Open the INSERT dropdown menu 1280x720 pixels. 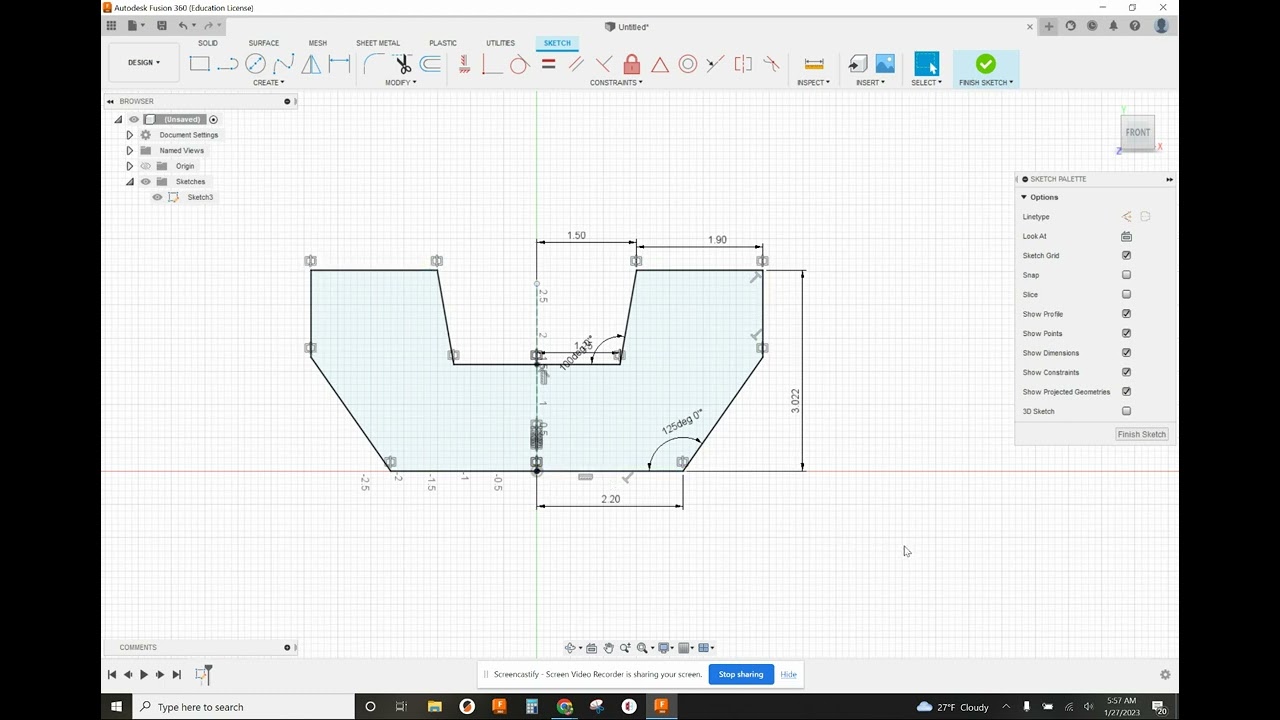click(x=870, y=82)
